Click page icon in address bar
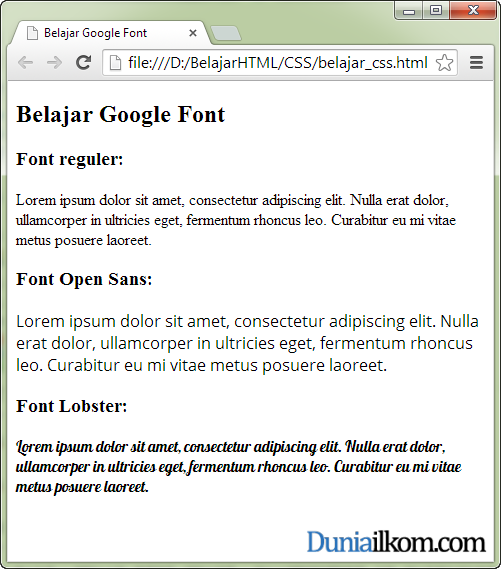This screenshot has height=569, width=501. point(115,63)
